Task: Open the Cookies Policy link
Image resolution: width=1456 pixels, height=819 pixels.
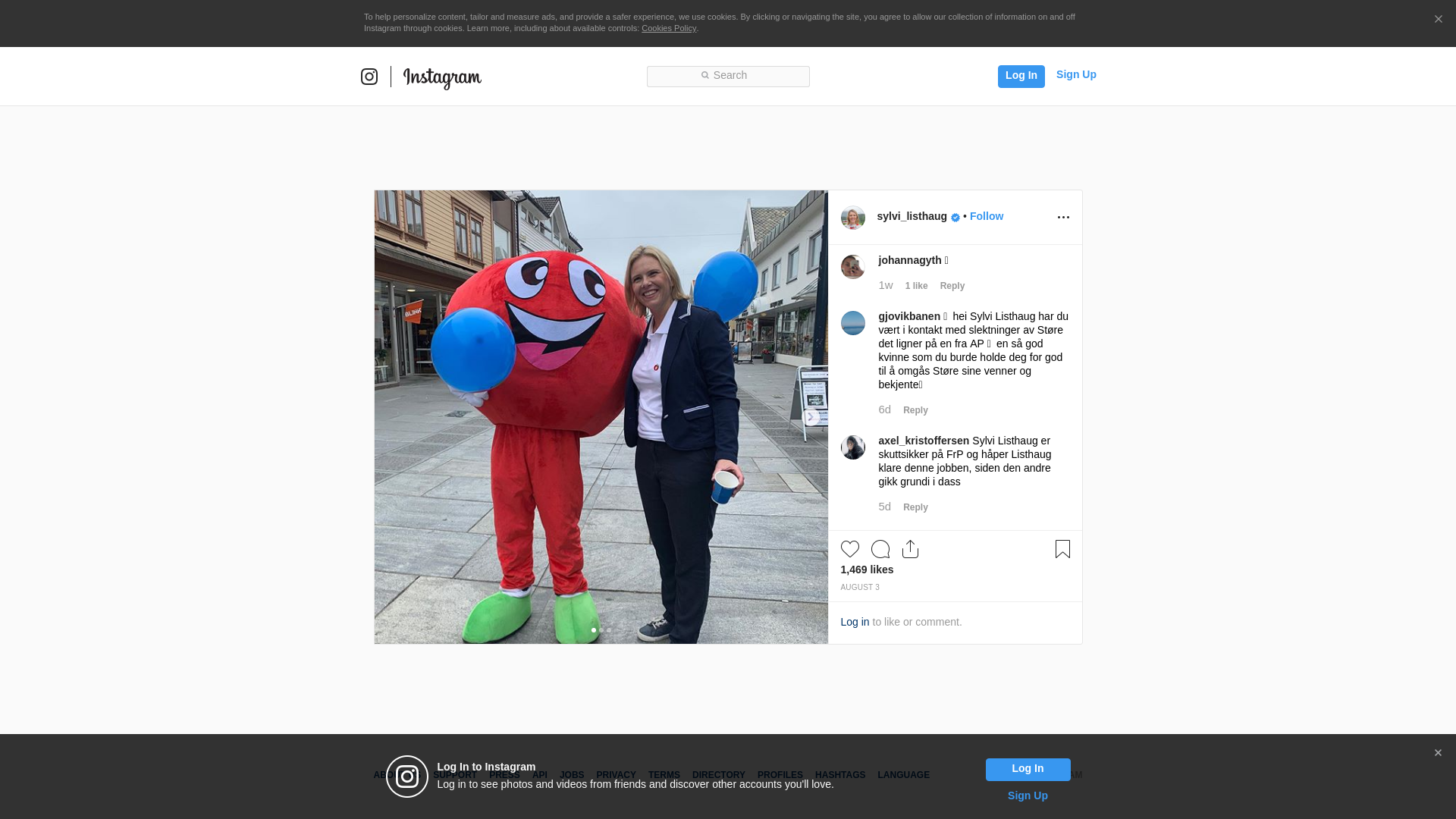Action: click(x=668, y=28)
